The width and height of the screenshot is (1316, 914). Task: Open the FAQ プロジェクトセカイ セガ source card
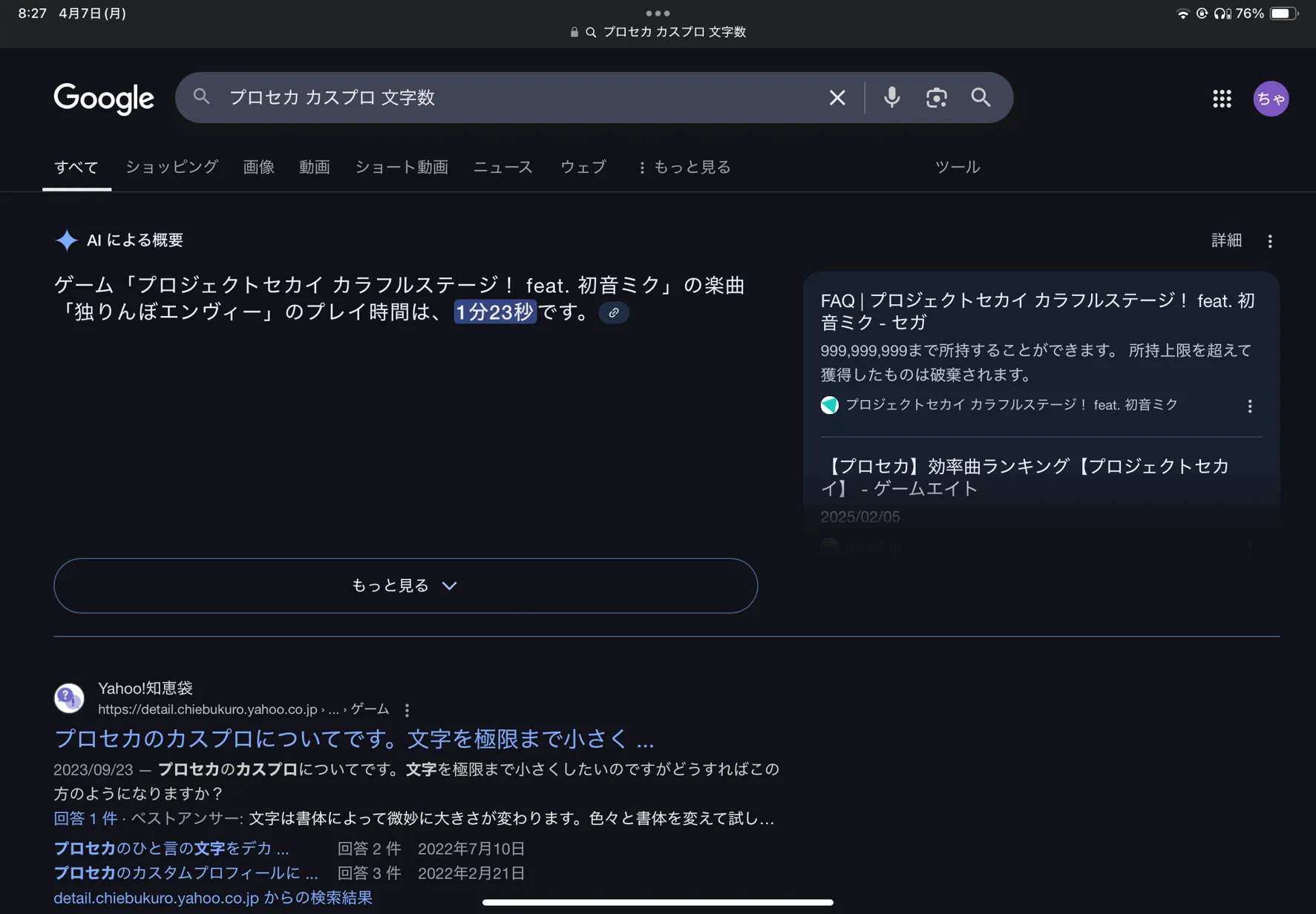[1038, 312]
